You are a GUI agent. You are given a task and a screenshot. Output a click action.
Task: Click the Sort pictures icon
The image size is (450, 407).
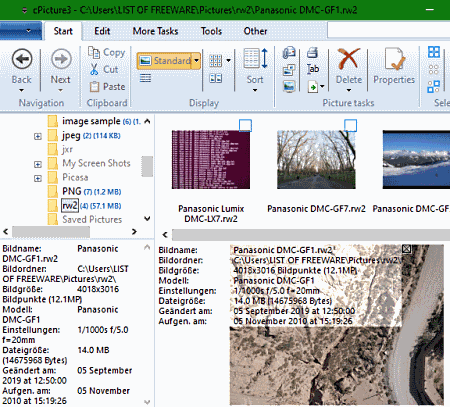[x=255, y=59]
